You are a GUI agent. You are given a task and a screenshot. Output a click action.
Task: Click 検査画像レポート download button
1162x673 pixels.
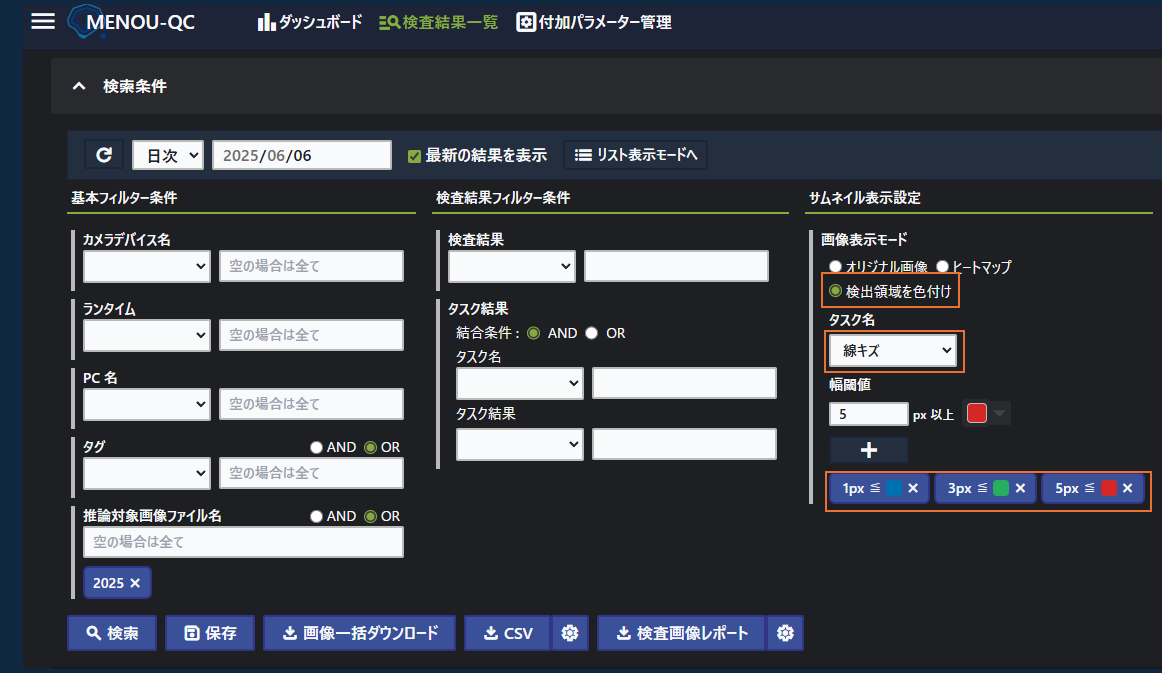(683, 633)
